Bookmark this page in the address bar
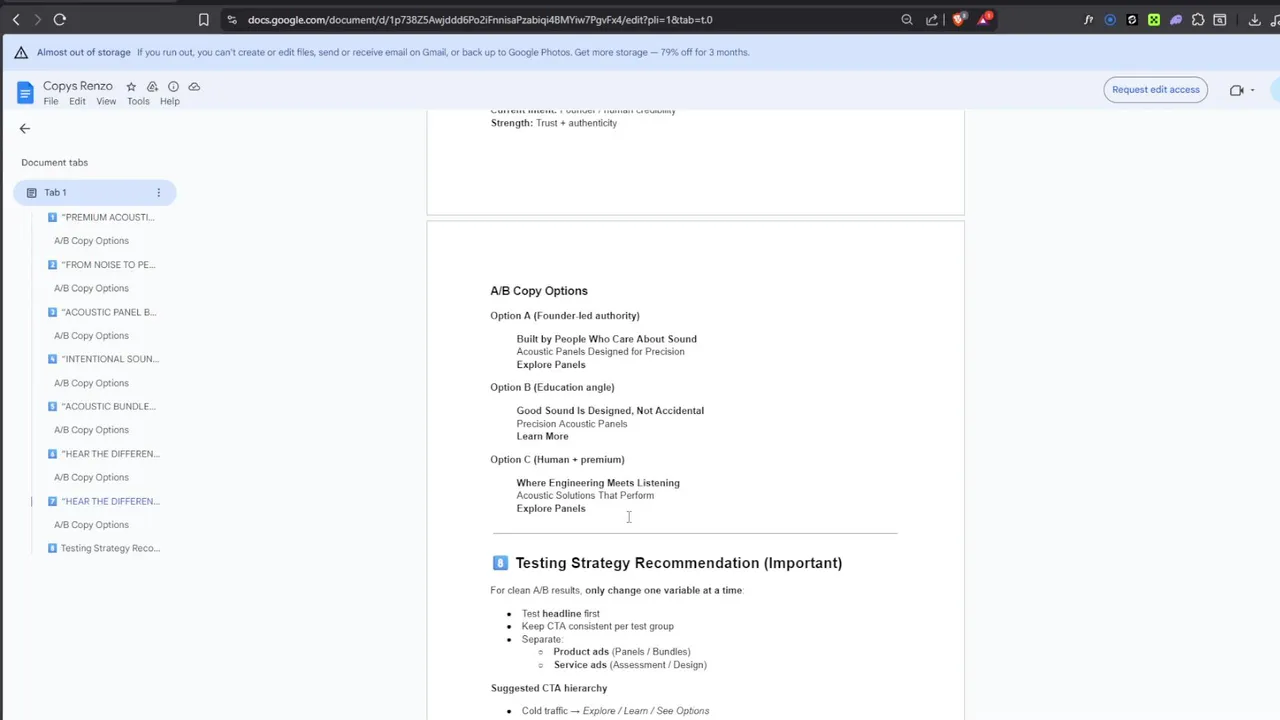This screenshot has width=1280, height=720. click(204, 19)
